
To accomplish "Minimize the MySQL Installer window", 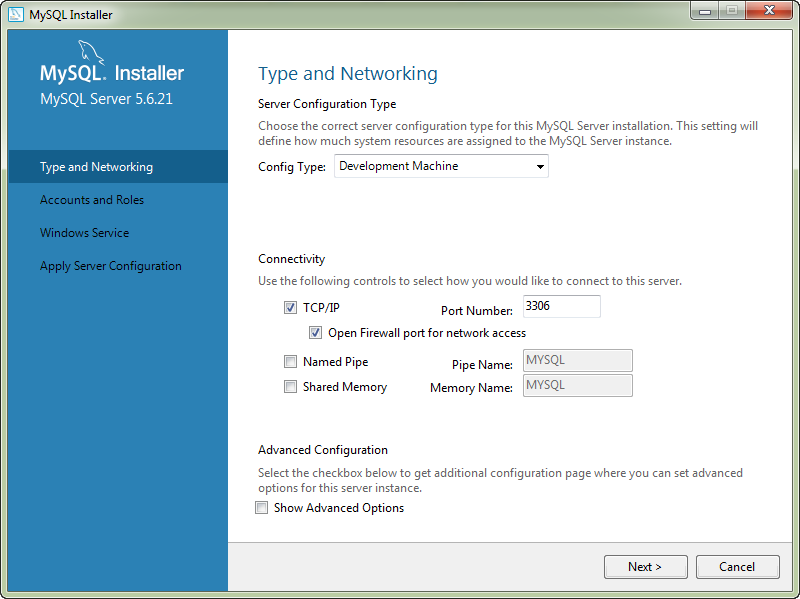I will [705, 11].
